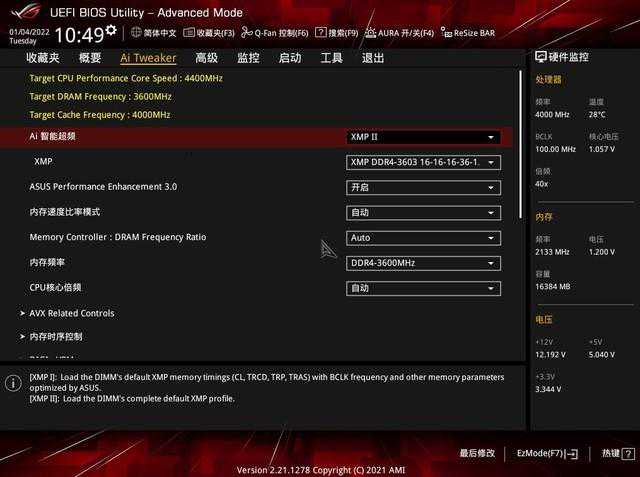Open 收藏夹(F3) favorites in top toolbar
Image resolution: width=640 pixels, height=477 pixels.
[x=209, y=33]
